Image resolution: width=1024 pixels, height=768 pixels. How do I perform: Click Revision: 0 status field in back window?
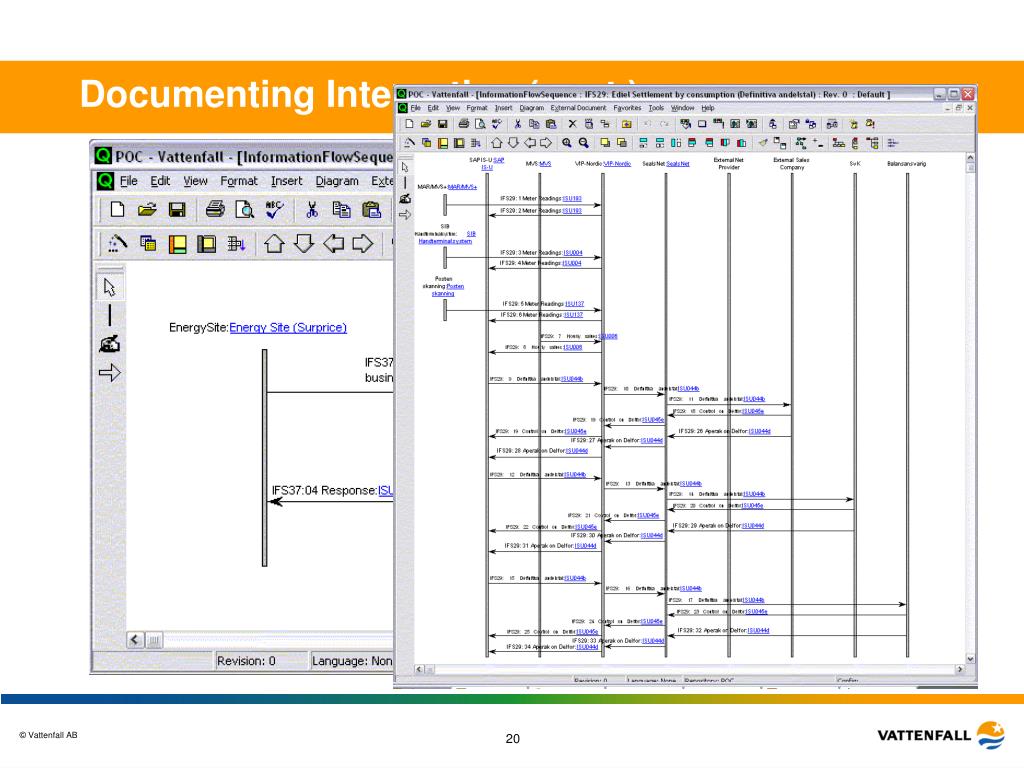pos(246,661)
